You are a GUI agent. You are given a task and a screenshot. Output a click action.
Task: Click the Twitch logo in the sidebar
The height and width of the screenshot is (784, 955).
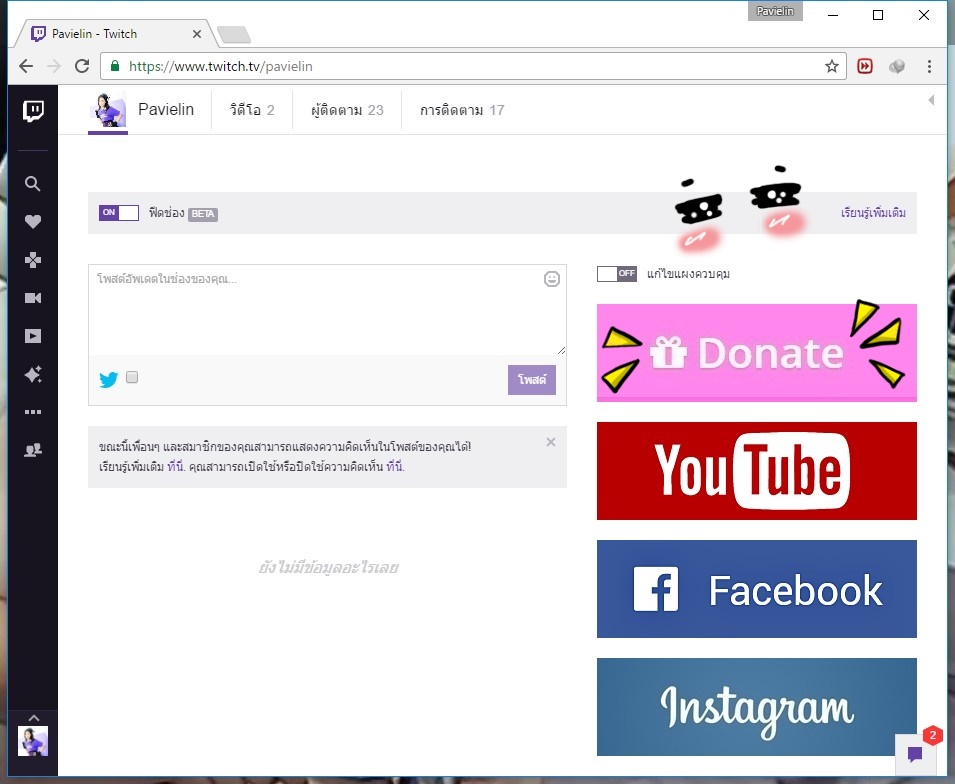pyautogui.click(x=33, y=111)
